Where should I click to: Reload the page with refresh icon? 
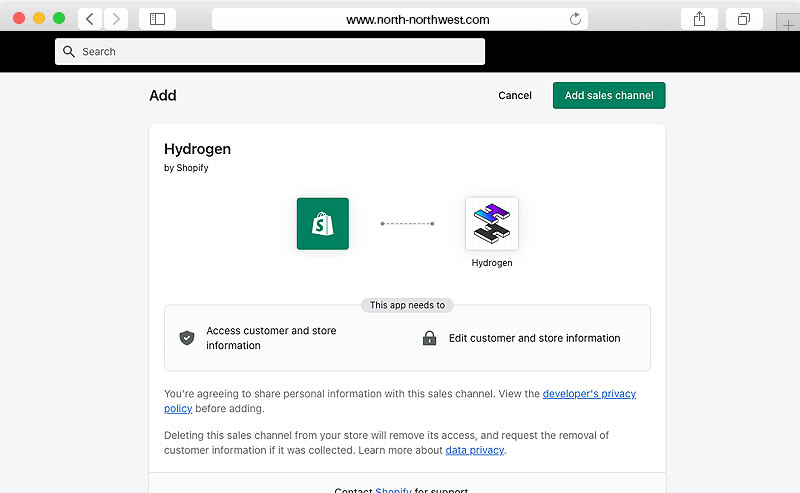[575, 19]
